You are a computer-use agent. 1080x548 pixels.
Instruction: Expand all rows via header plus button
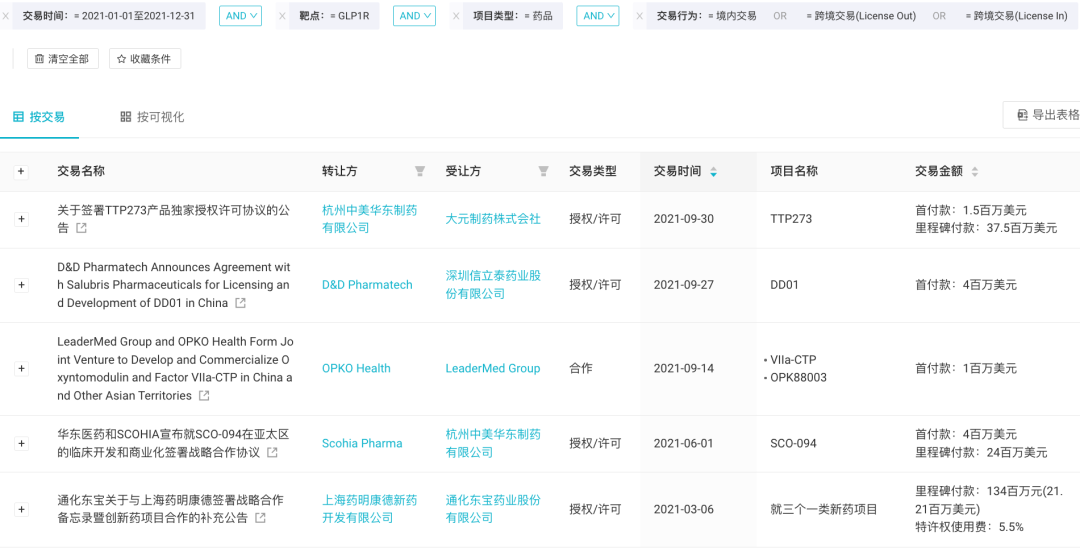click(21, 171)
